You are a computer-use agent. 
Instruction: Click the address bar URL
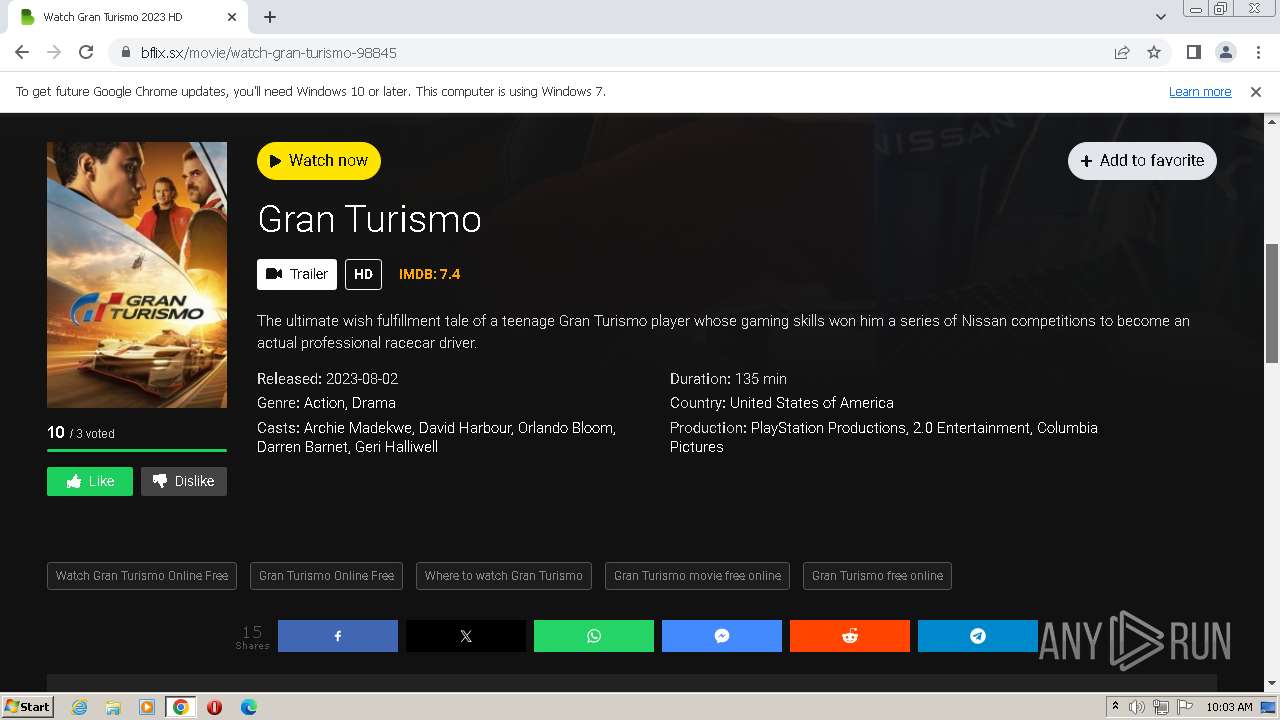[269, 52]
